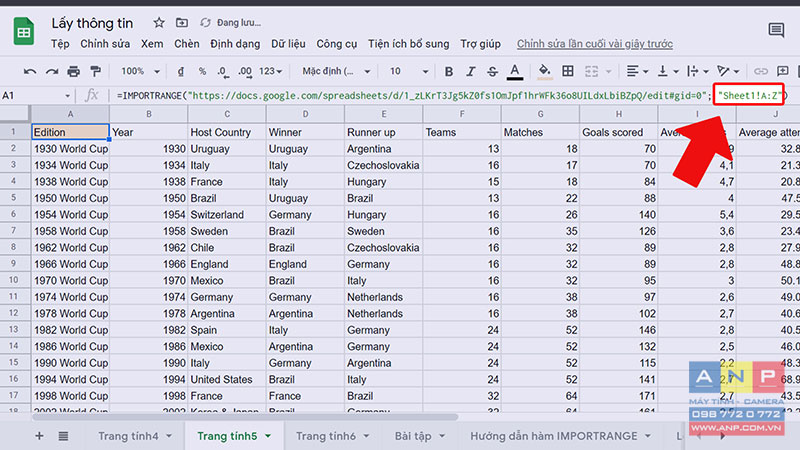Screen dimensions: 800x450
Task: Open the Chèn menu
Action: tap(187, 44)
